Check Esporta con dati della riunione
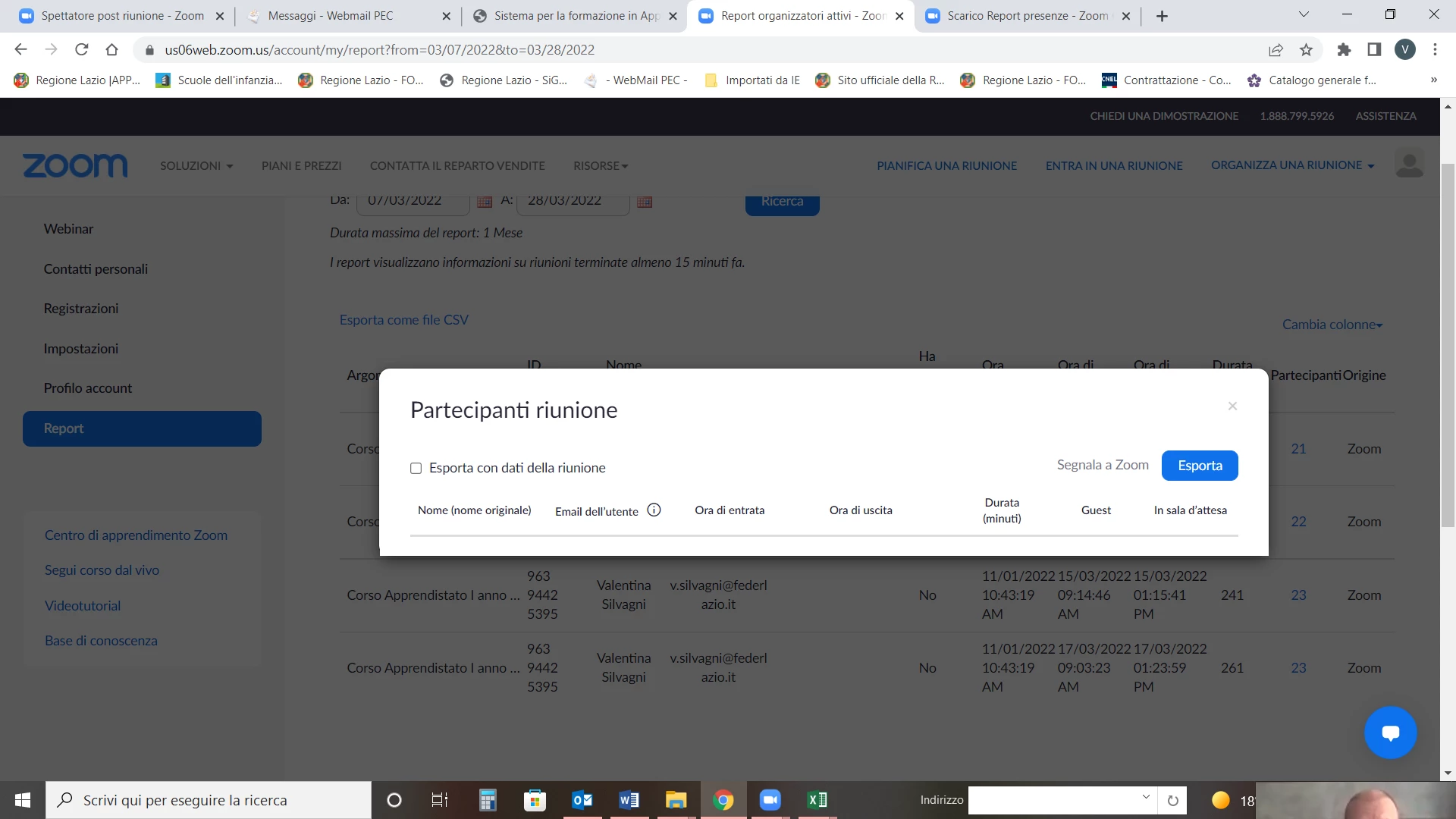 click(x=416, y=469)
